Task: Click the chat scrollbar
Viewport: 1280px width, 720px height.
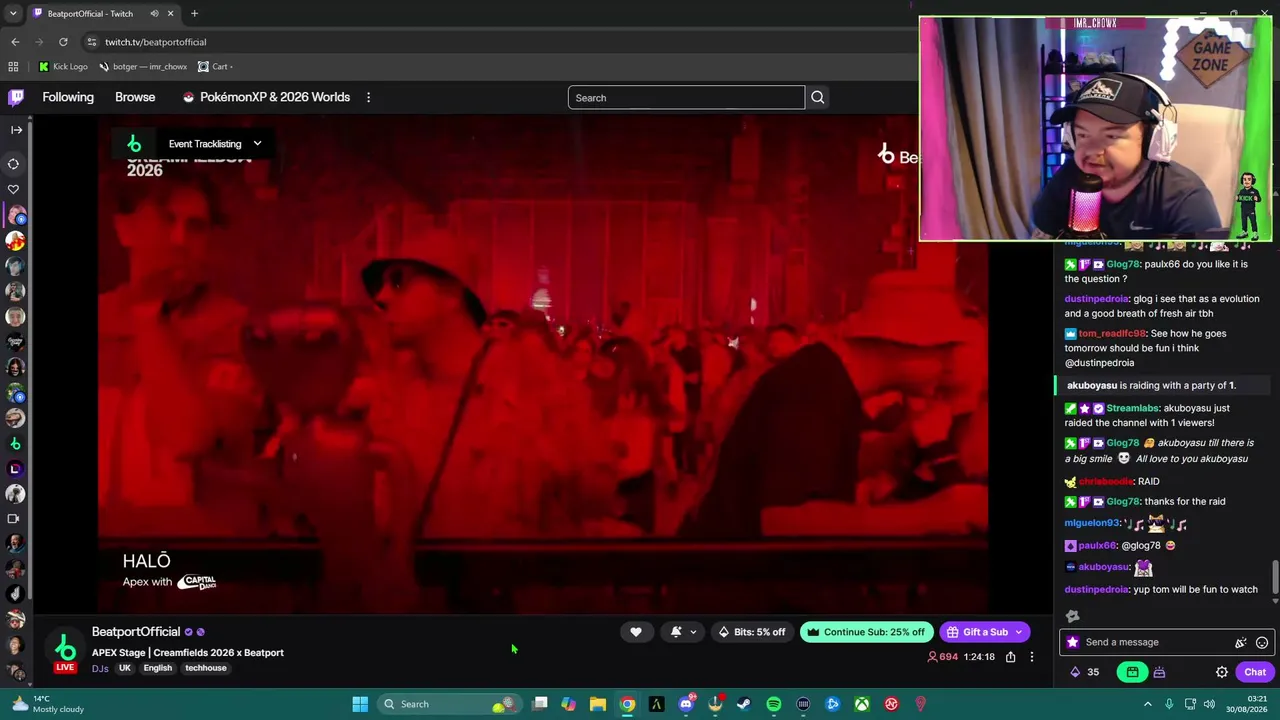Action: [1275, 579]
